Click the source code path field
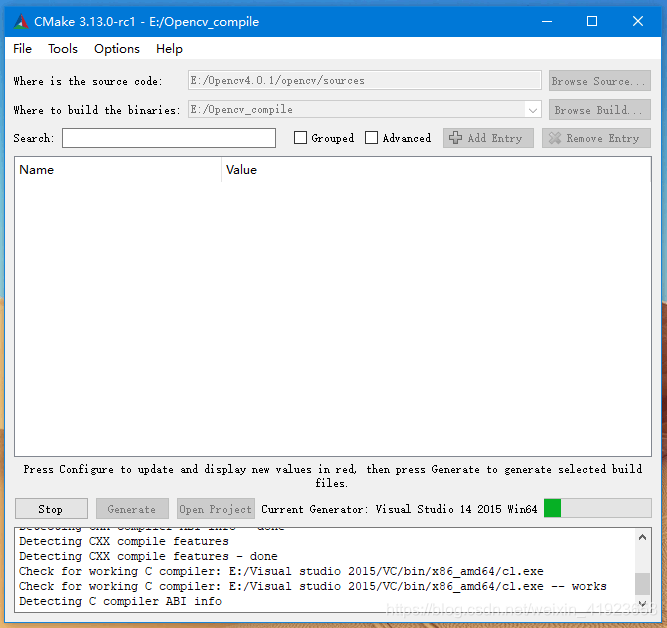This screenshot has width=667, height=628. 365,80
